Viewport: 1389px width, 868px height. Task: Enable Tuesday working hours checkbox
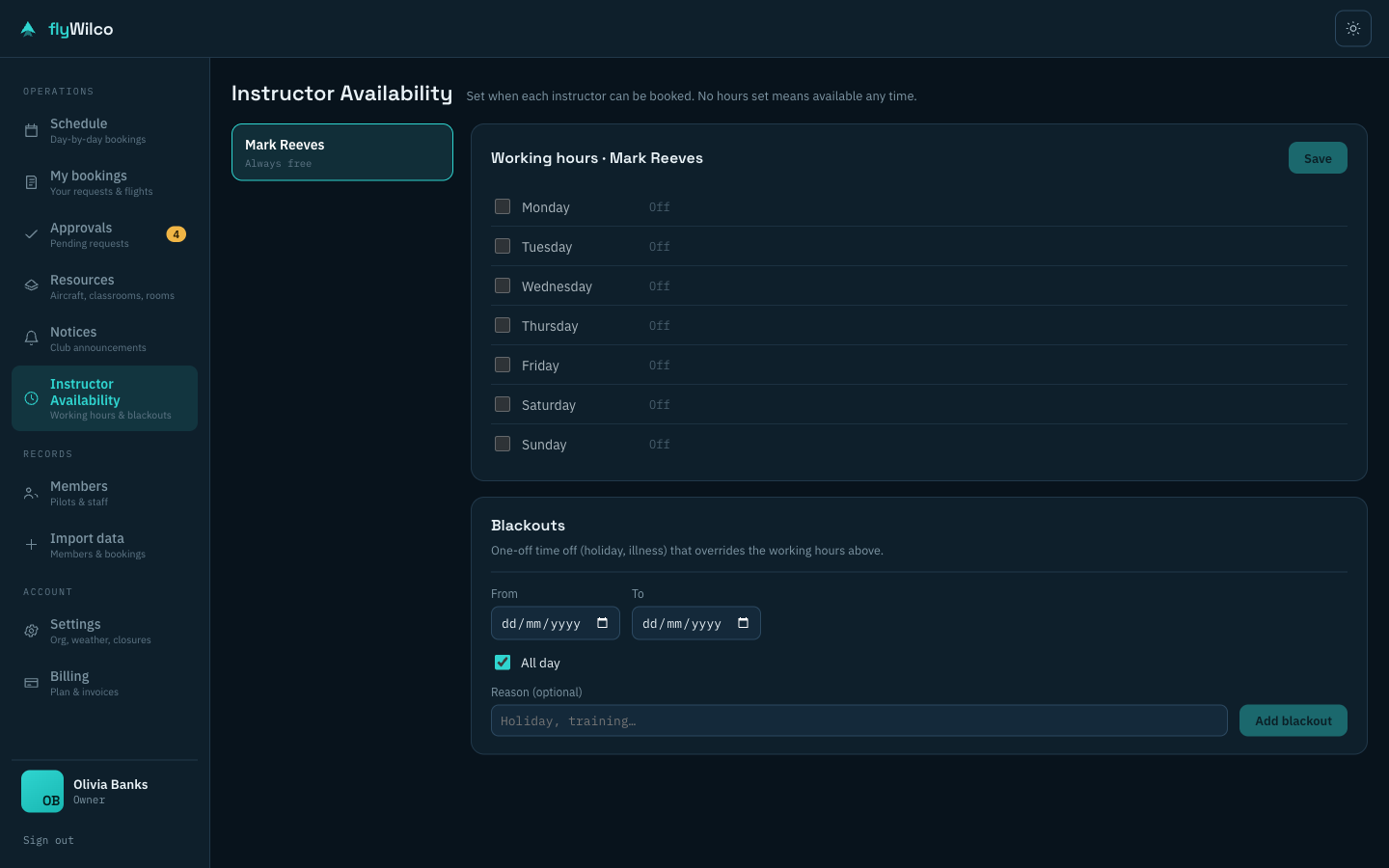(x=503, y=246)
